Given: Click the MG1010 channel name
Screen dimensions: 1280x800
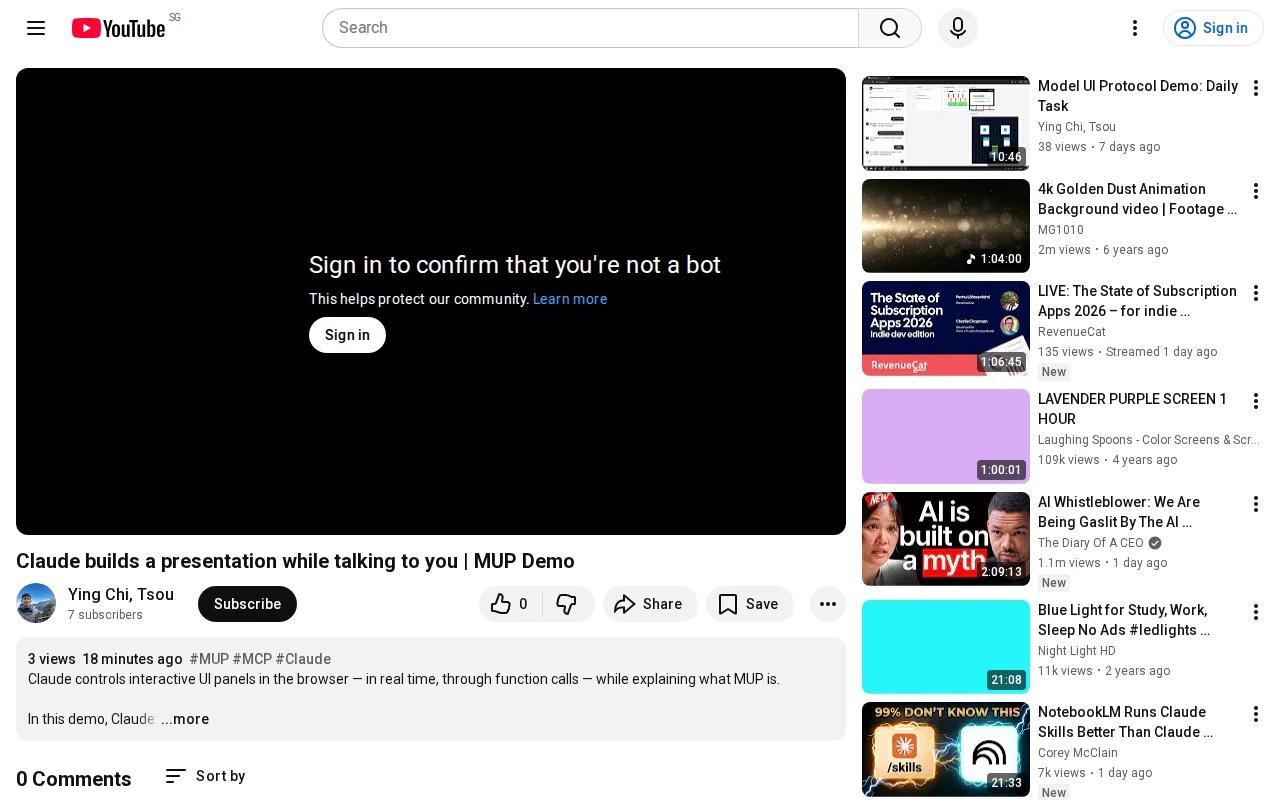Looking at the screenshot, I should click(x=1061, y=230).
